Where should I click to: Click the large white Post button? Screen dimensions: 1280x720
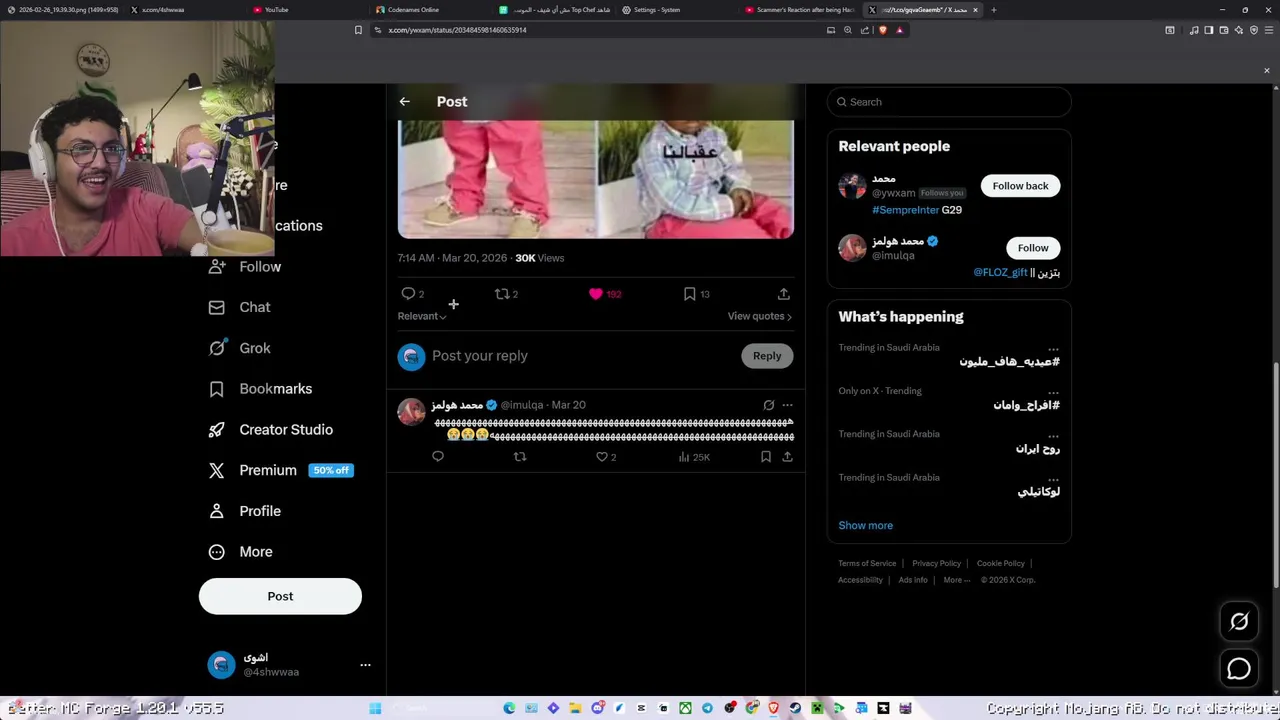[280, 596]
